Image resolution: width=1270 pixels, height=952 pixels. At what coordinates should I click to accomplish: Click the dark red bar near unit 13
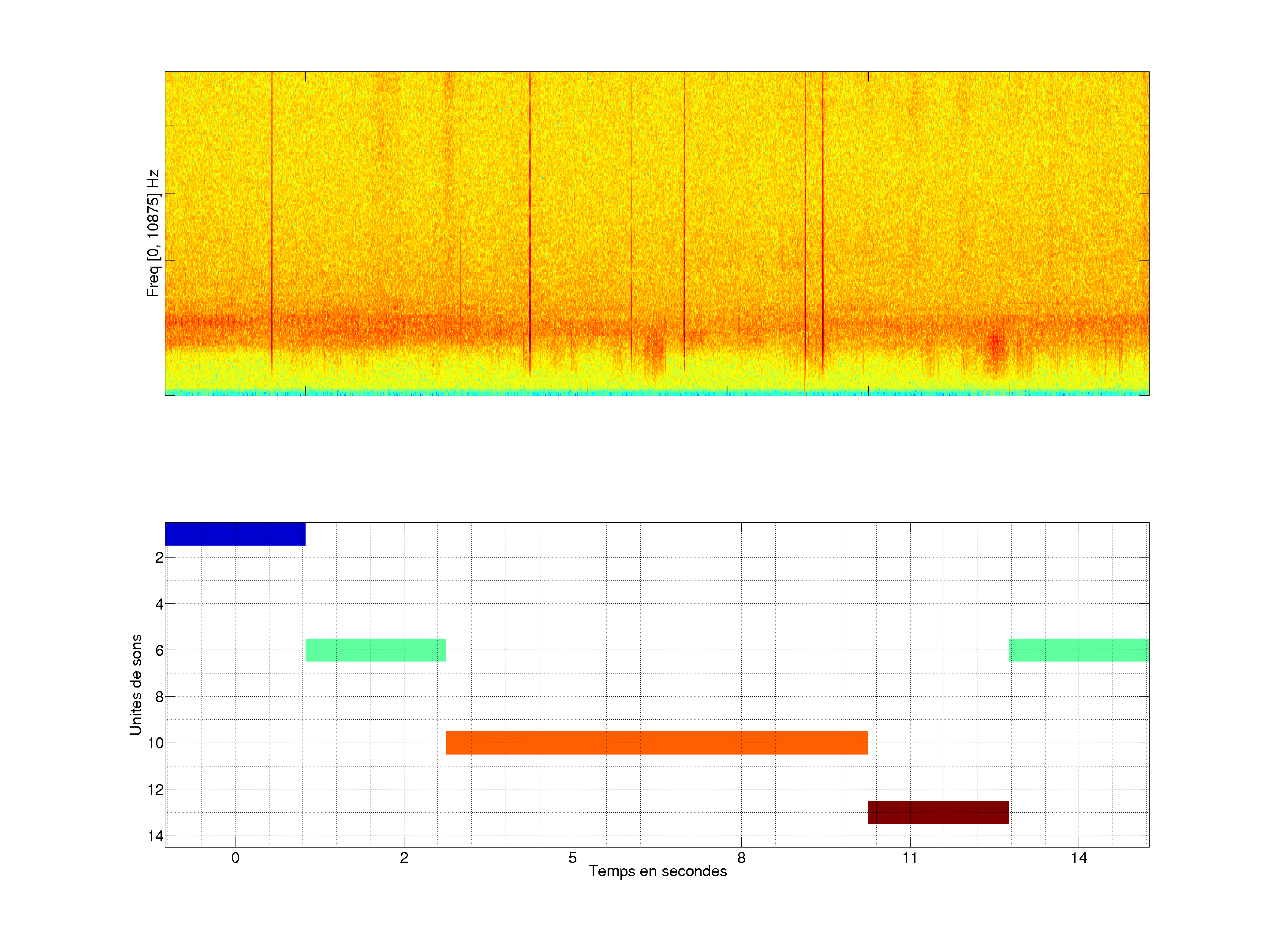938,812
